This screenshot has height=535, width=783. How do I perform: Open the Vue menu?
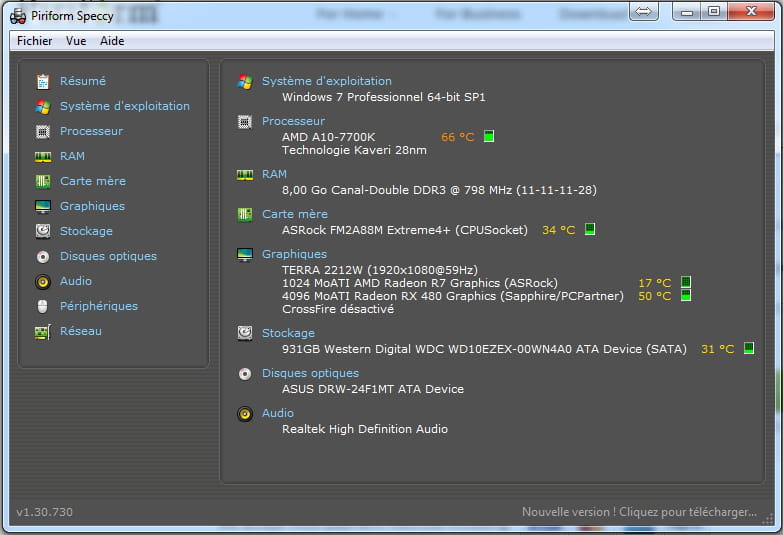coord(76,41)
